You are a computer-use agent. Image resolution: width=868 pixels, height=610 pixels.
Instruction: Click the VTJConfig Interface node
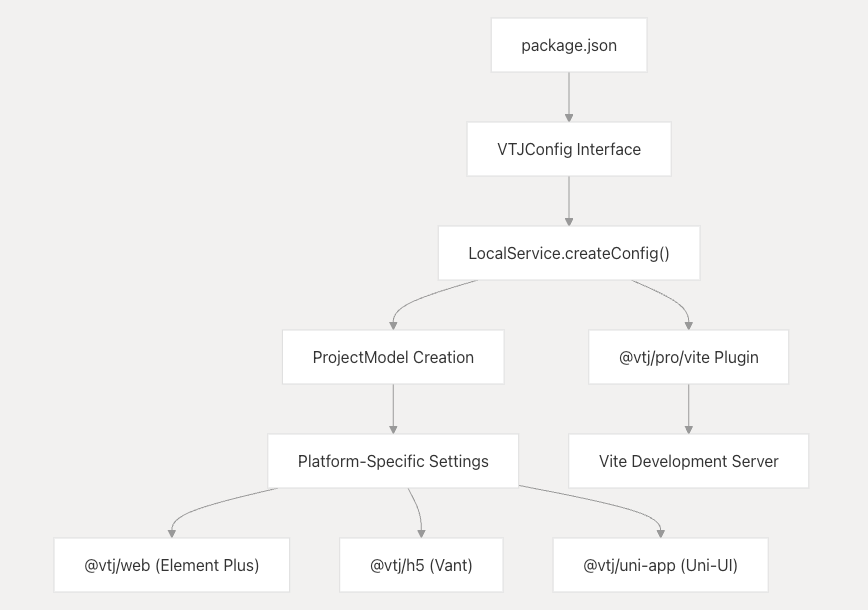click(x=569, y=149)
